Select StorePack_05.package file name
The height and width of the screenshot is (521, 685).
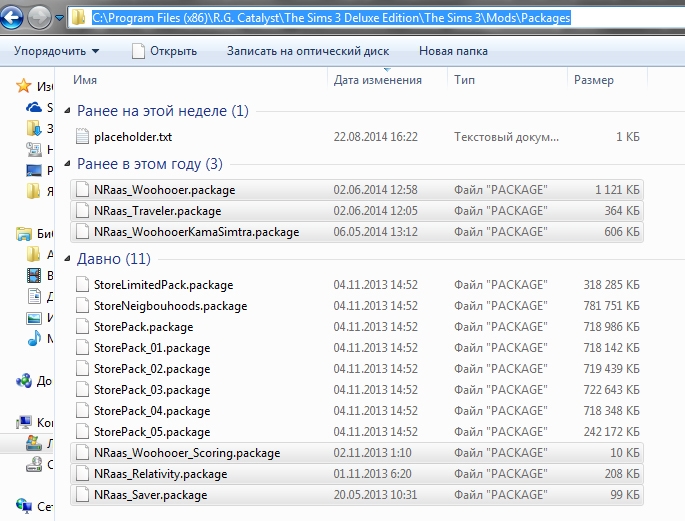[152, 432]
